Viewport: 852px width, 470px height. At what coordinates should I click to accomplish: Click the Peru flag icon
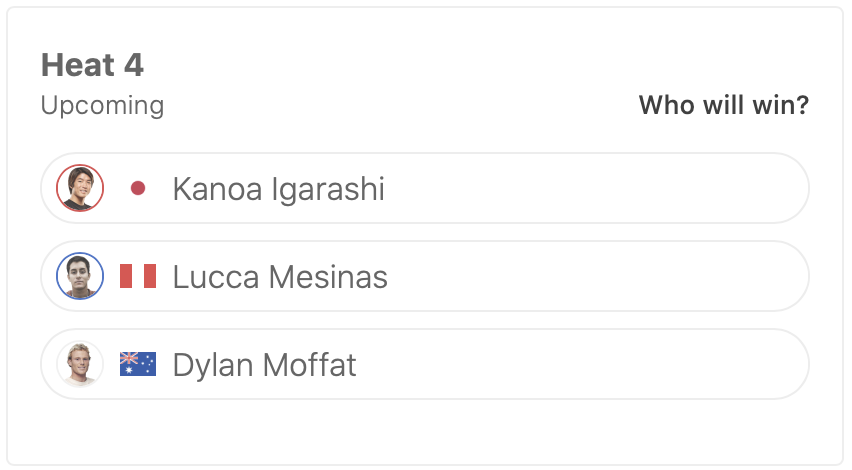pos(138,276)
